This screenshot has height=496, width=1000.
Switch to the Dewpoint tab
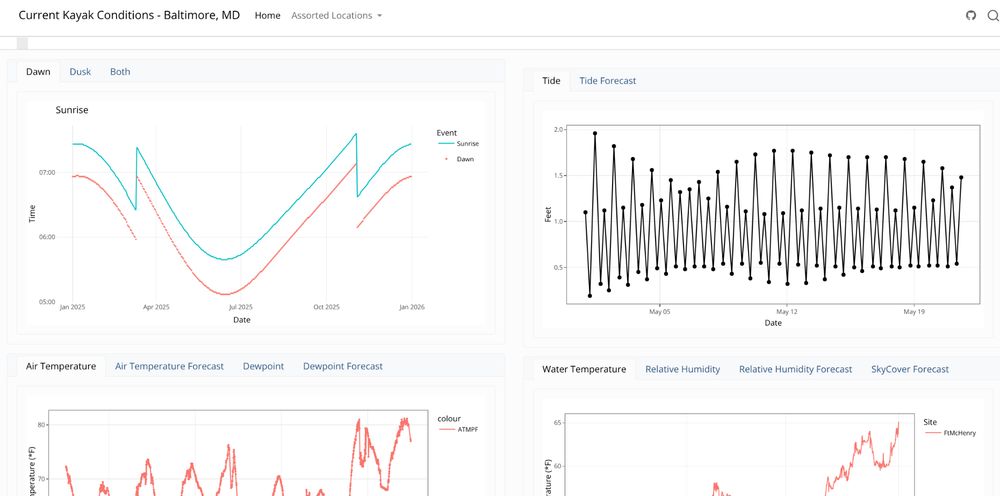[x=263, y=366]
